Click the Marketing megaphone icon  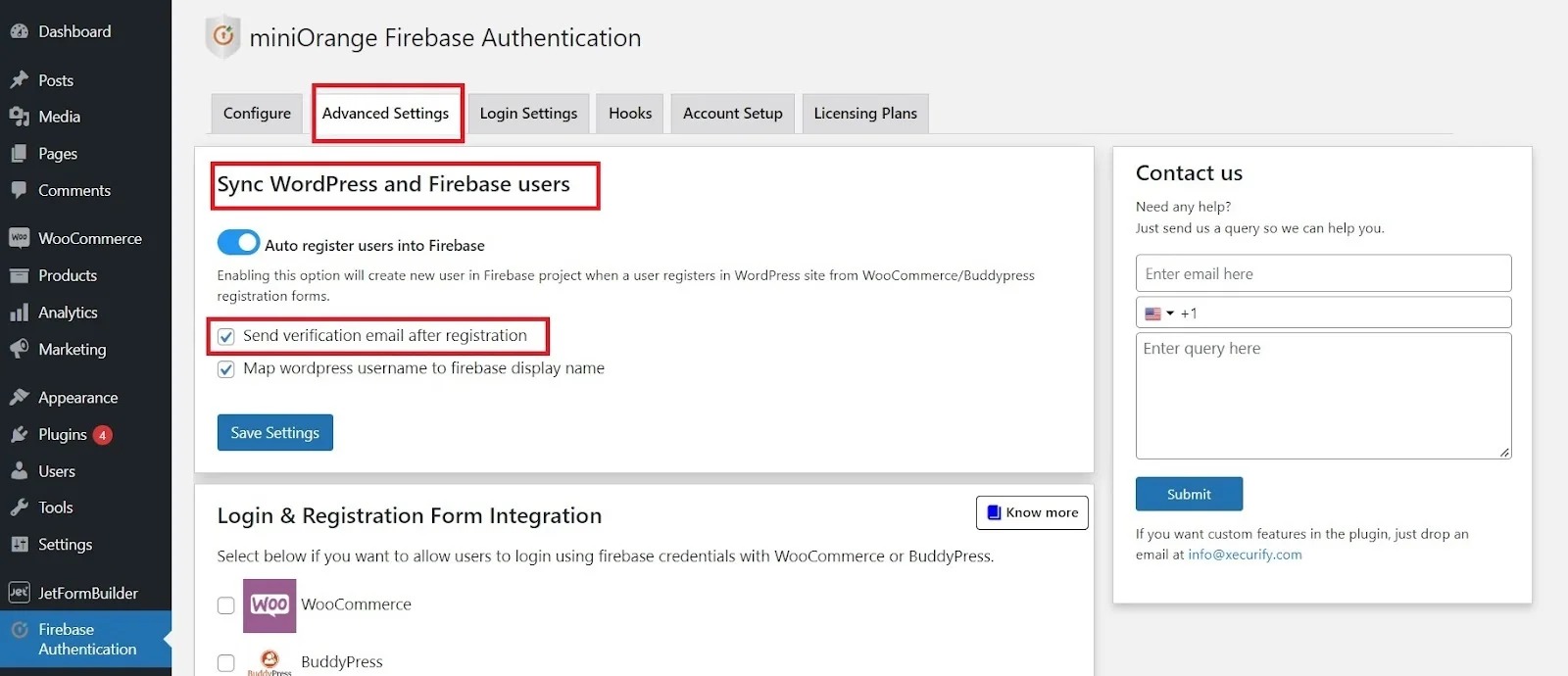coord(19,349)
